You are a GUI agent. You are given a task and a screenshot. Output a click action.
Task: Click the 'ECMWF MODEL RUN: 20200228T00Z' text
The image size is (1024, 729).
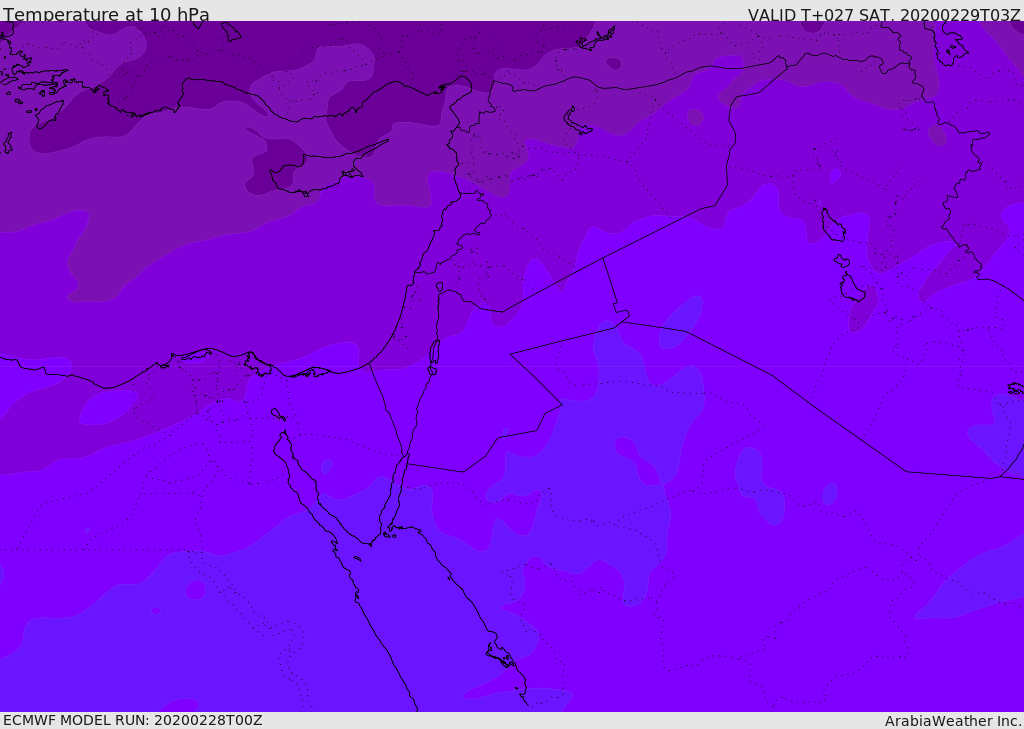click(x=133, y=720)
